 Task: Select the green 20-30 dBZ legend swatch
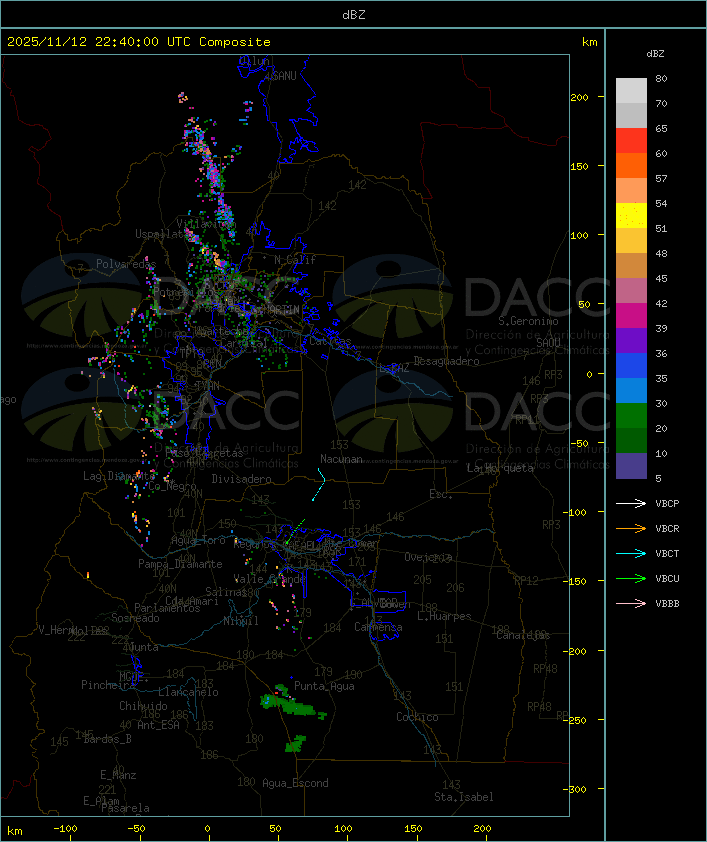click(631, 415)
